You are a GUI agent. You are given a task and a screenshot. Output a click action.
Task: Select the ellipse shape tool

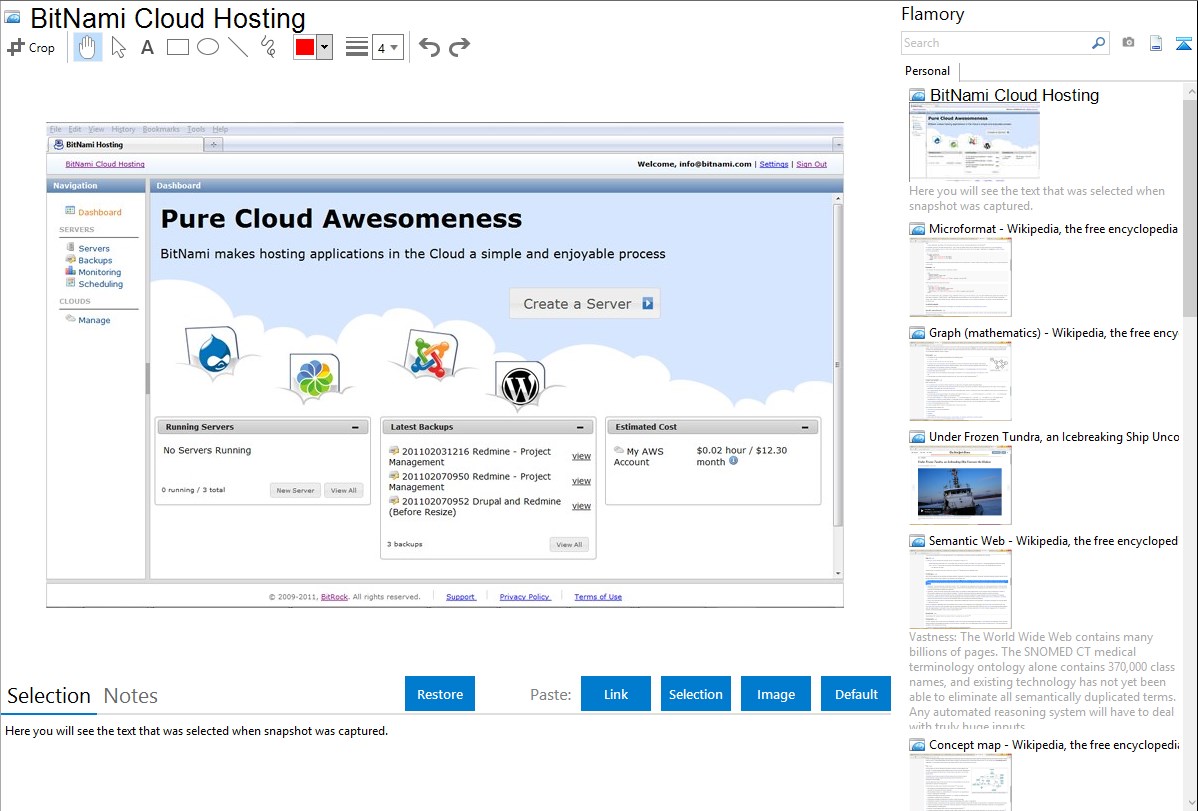[x=208, y=47]
